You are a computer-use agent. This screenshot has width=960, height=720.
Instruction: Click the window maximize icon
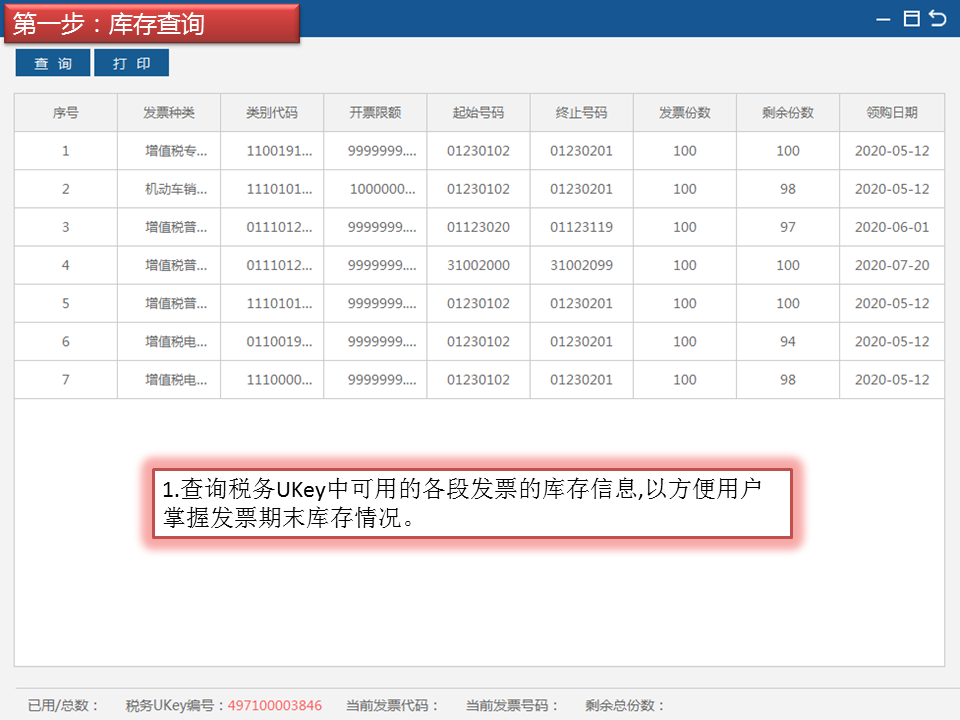pyautogui.click(x=912, y=19)
